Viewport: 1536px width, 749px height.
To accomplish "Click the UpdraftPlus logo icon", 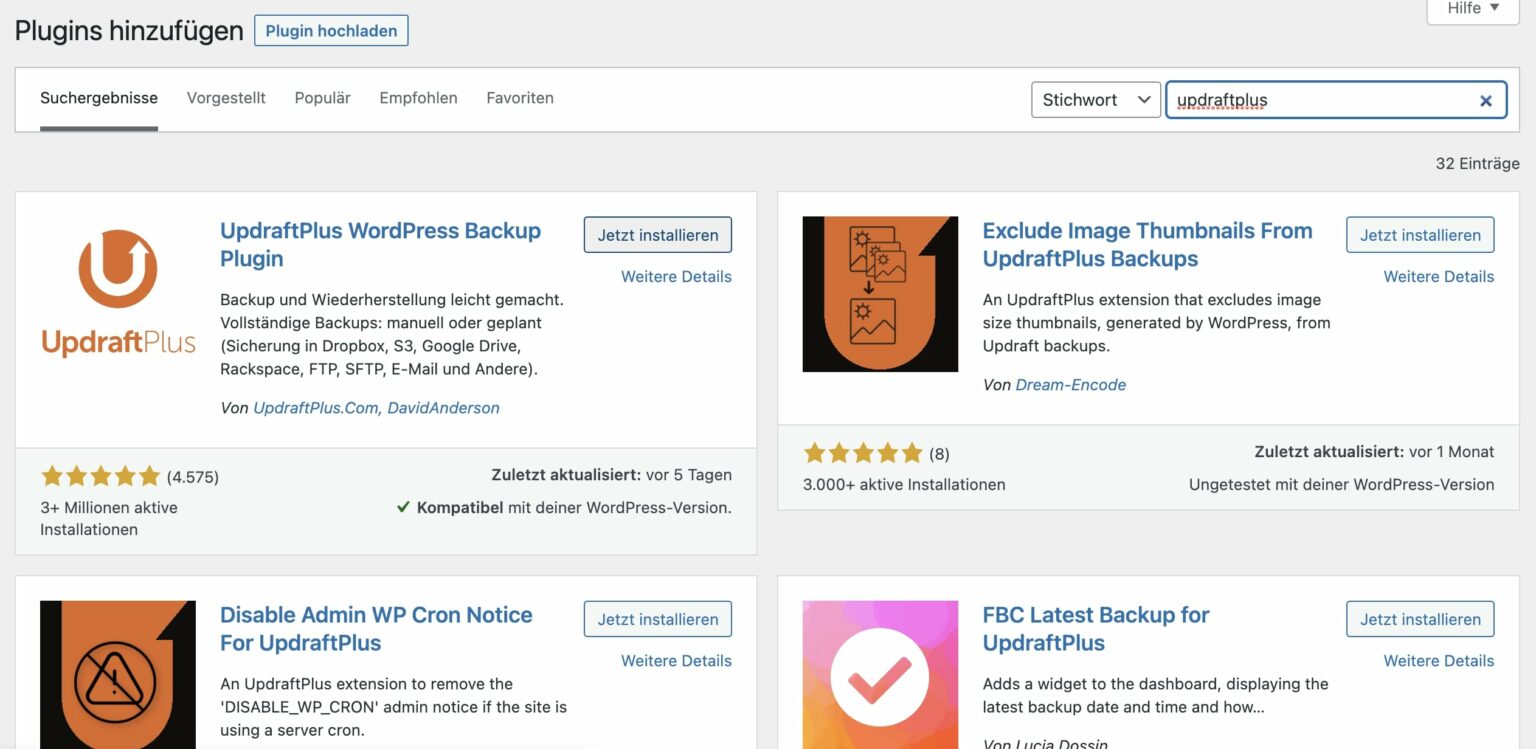I will click(118, 294).
